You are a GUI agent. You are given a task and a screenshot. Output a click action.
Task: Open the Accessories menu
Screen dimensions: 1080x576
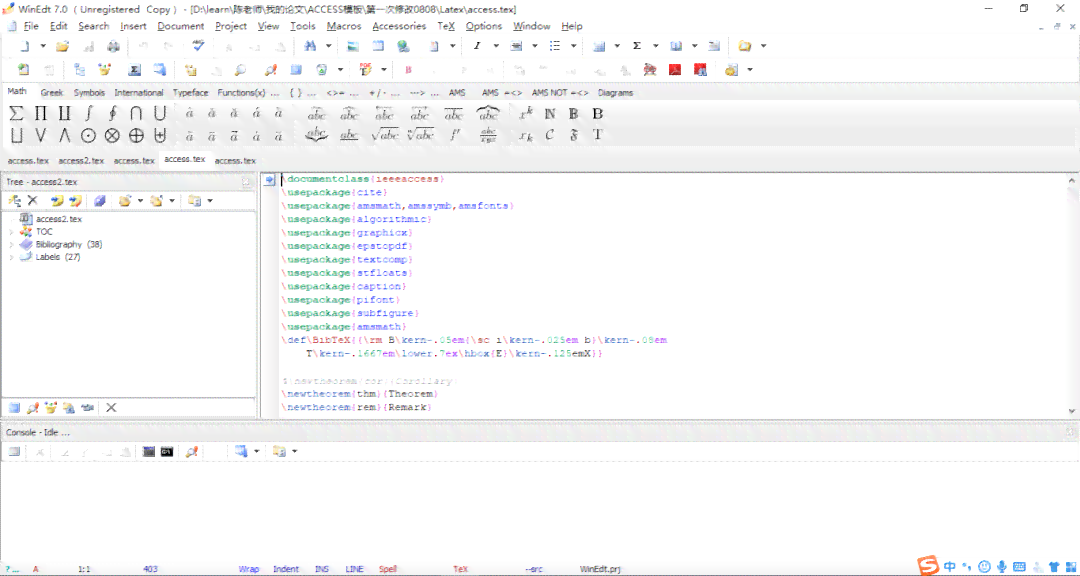pyautogui.click(x=399, y=26)
